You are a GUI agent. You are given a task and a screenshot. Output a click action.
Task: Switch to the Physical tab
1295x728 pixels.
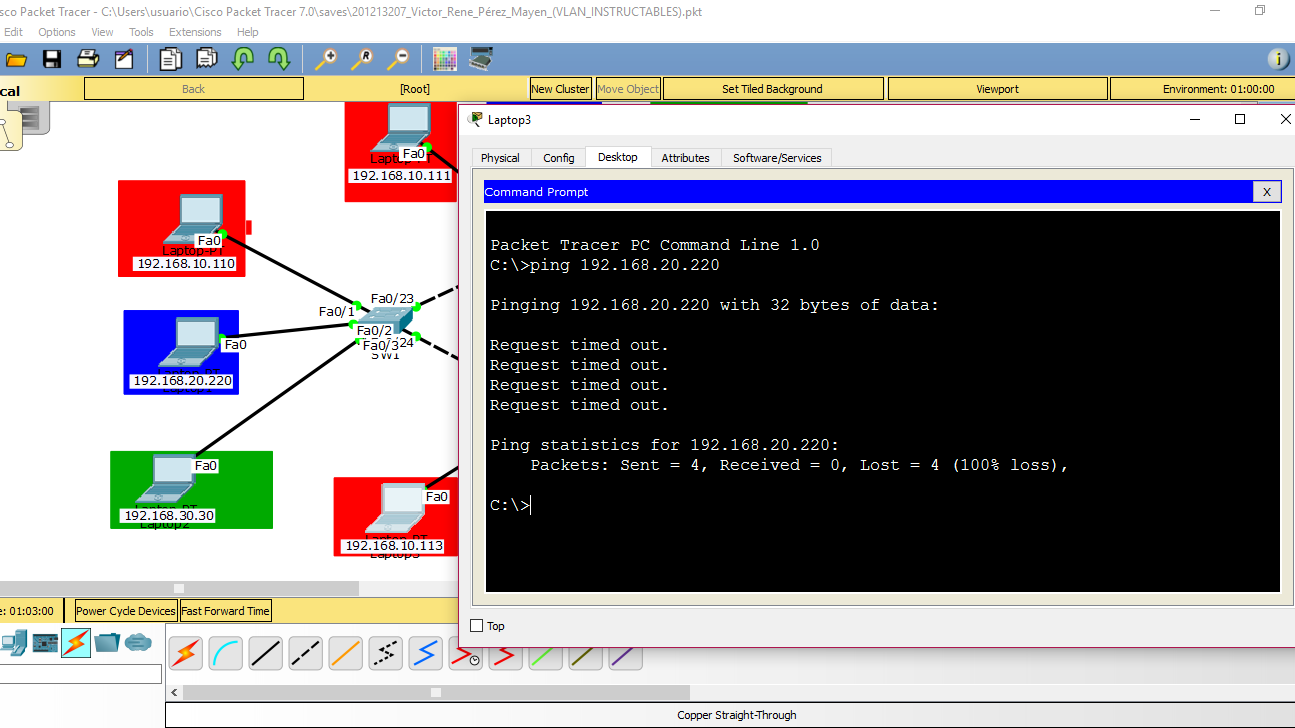tap(500, 158)
